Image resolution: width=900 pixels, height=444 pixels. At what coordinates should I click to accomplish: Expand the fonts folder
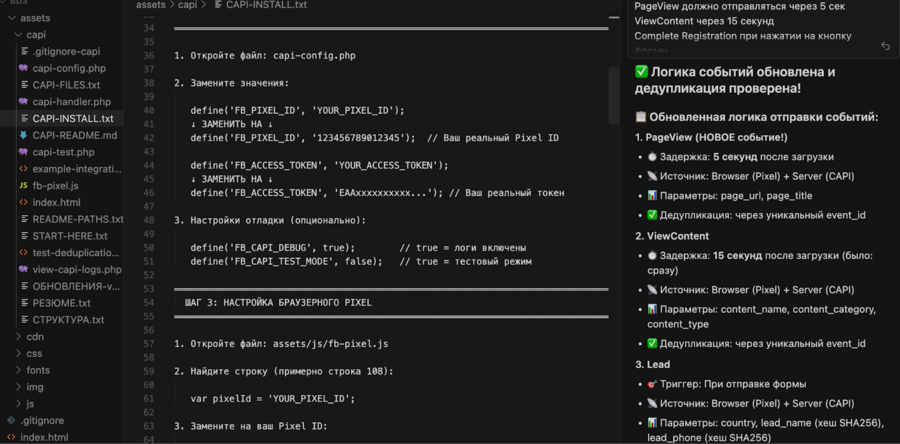coord(37,370)
